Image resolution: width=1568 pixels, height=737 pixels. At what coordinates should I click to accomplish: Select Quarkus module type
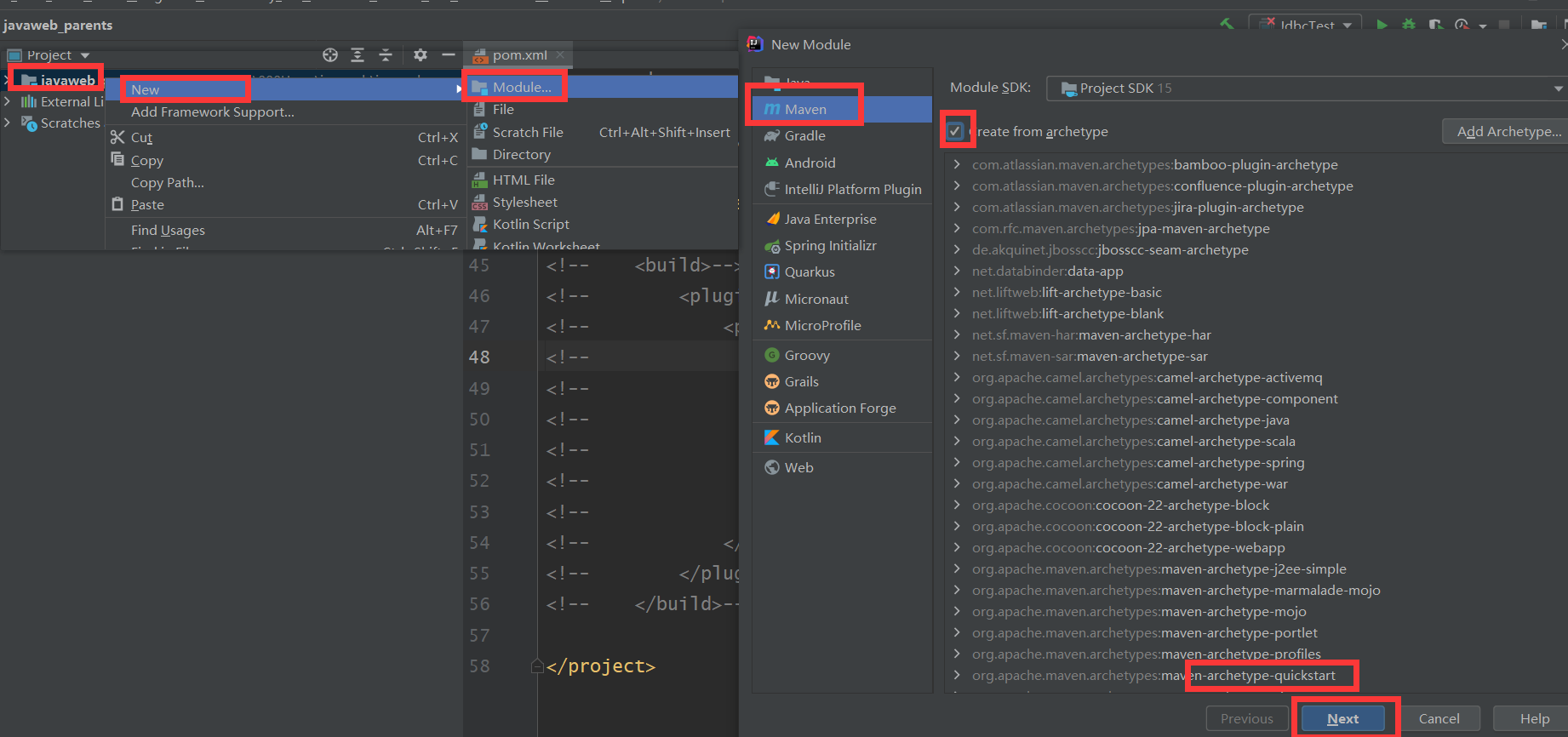click(x=842, y=271)
